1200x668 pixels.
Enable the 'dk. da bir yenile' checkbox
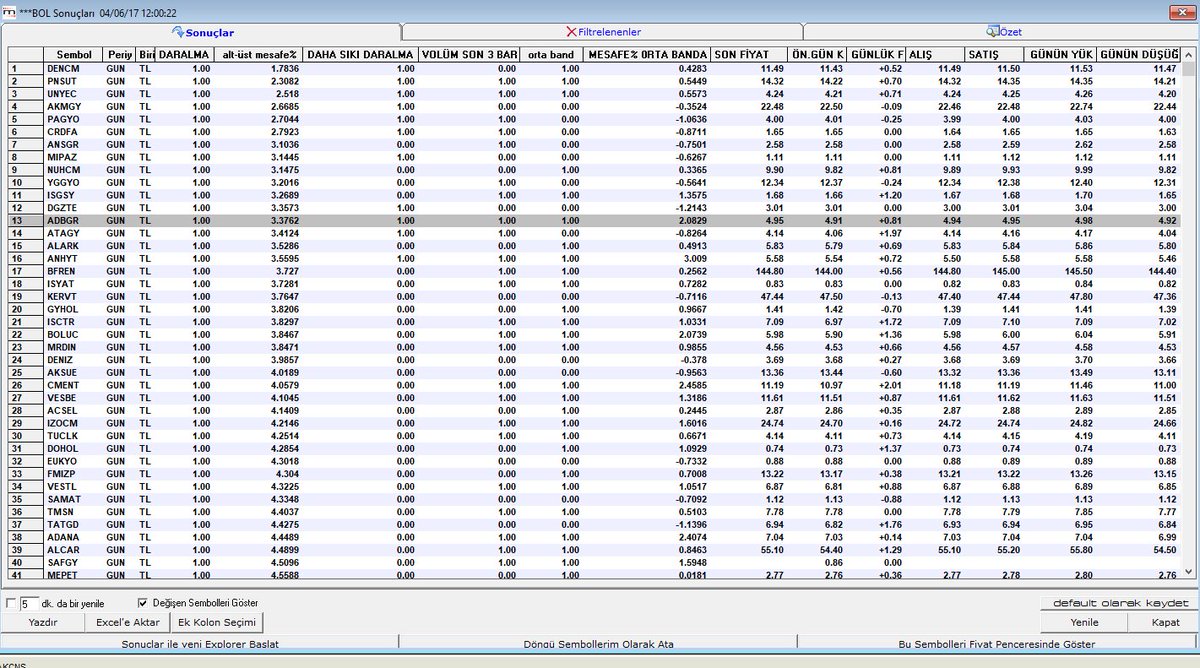click(10, 604)
